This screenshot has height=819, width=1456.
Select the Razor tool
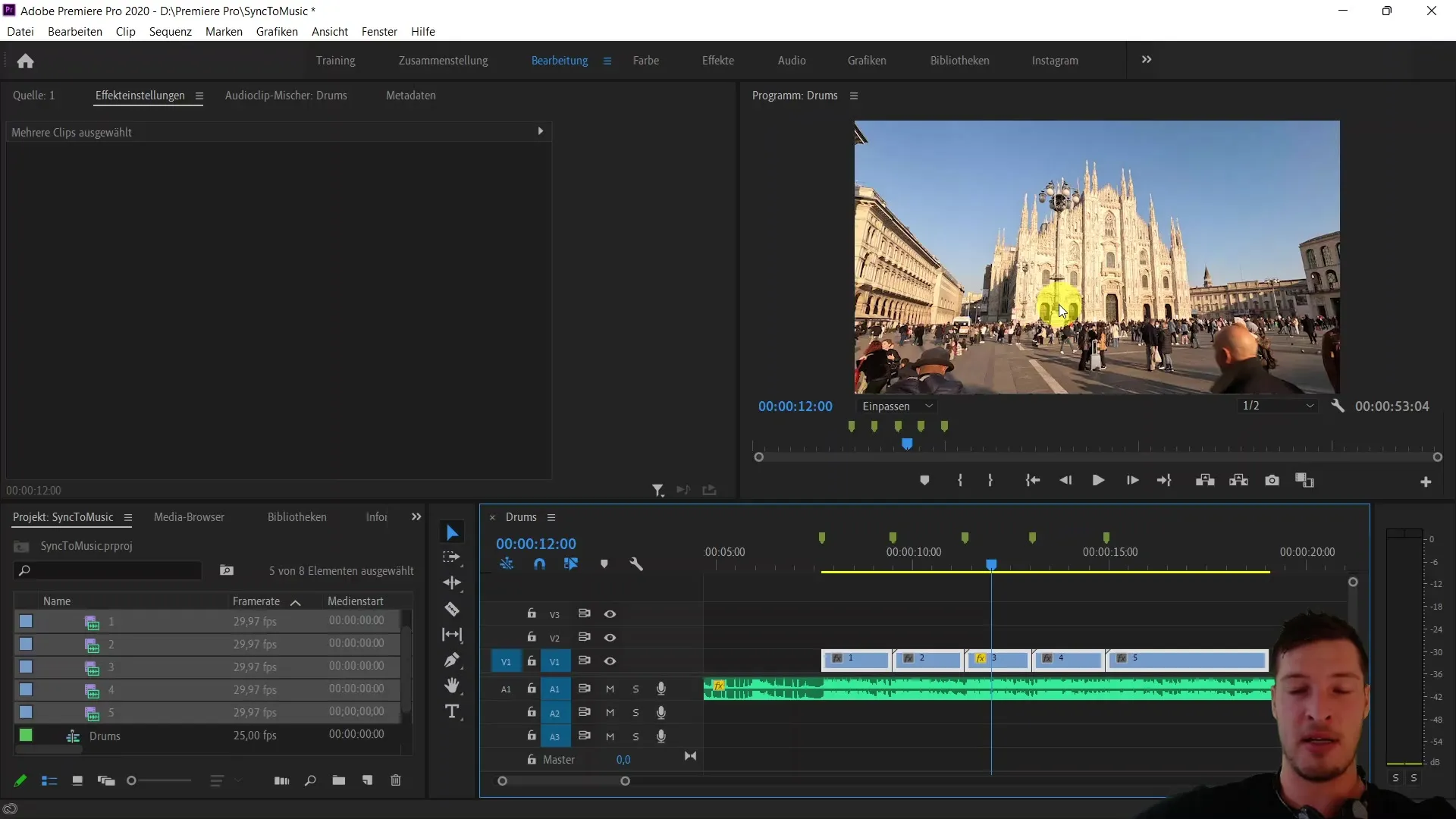[452, 609]
